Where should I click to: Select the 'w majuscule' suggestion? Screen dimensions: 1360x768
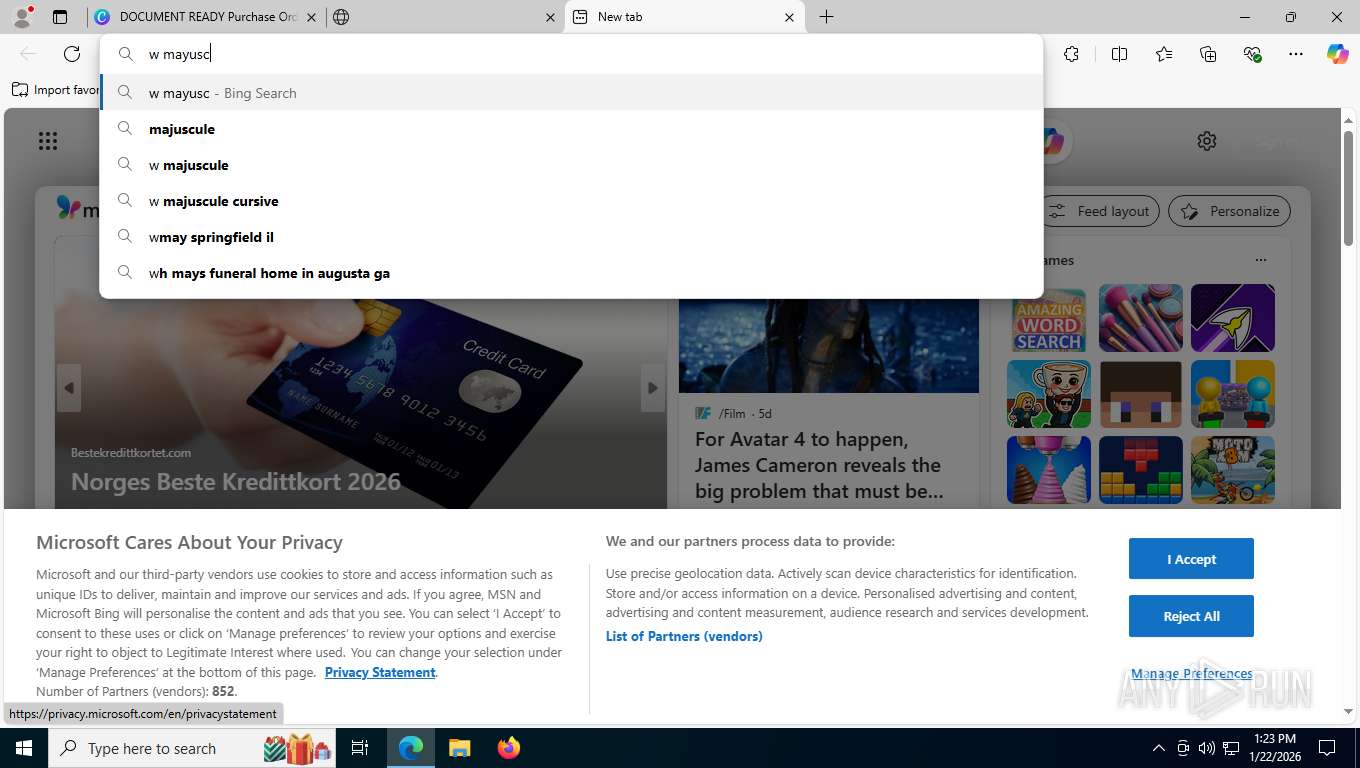[572, 165]
